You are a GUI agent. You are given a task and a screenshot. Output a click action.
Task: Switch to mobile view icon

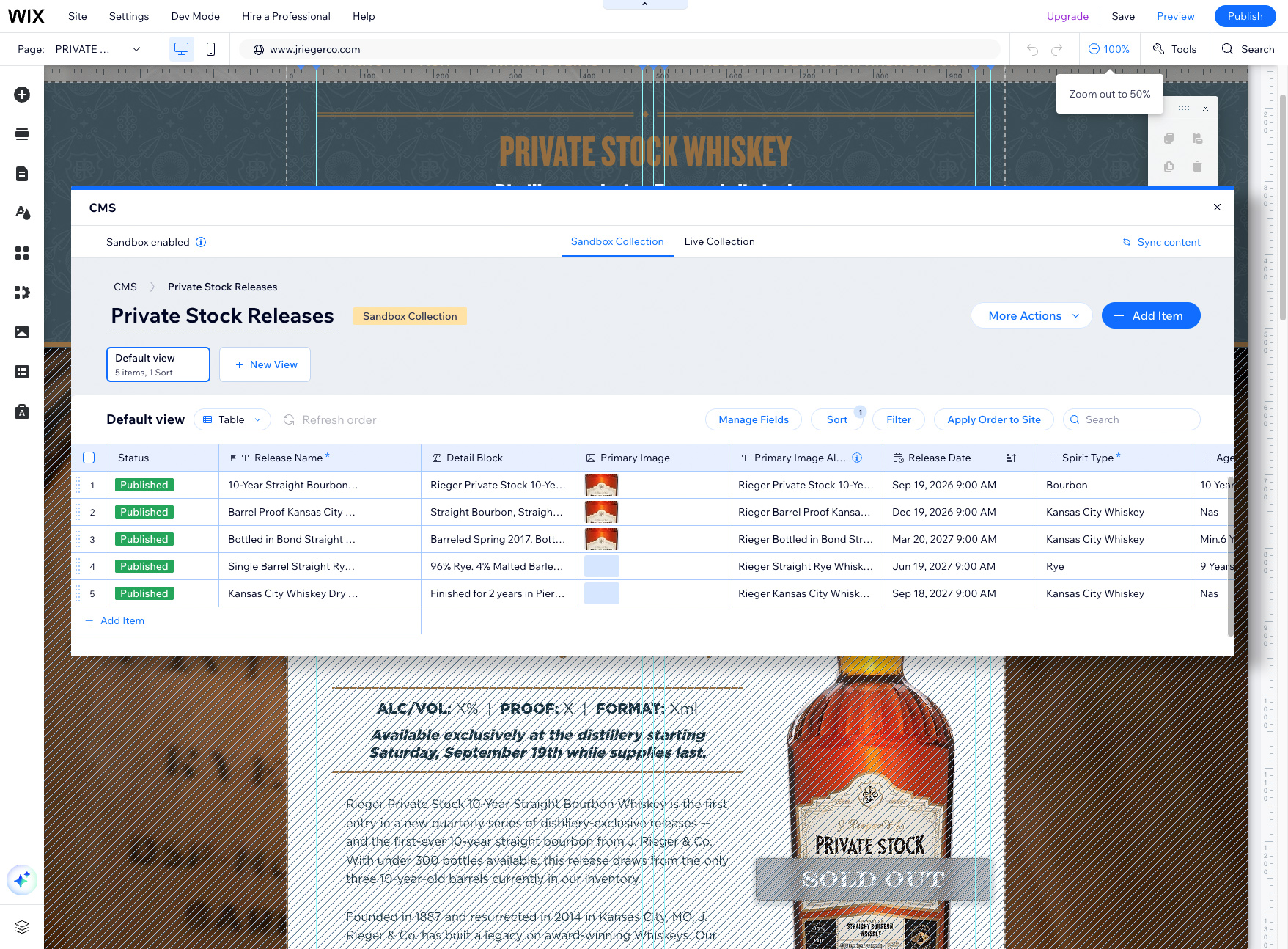(210, 49)
